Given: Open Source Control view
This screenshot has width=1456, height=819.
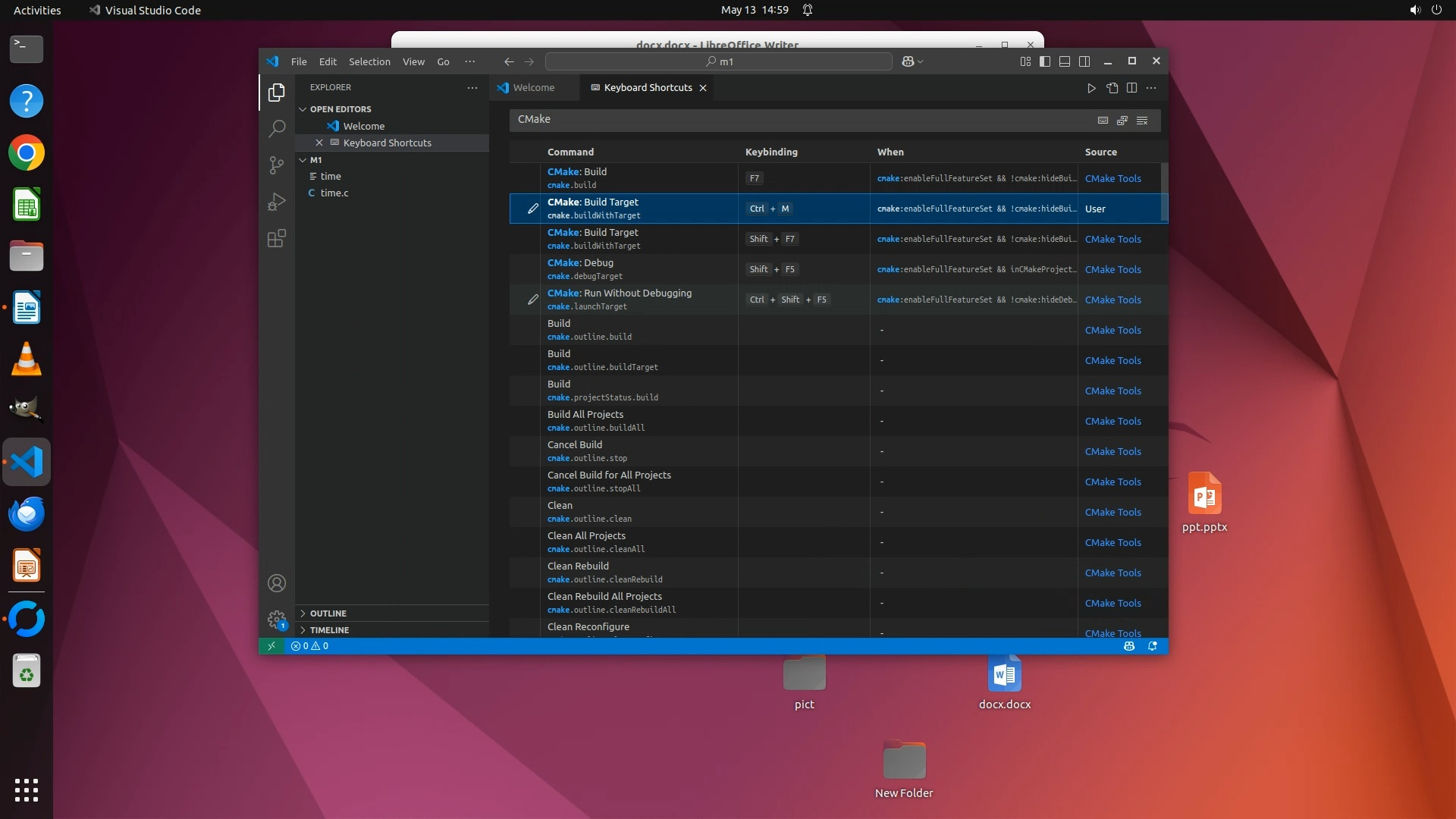Looking at the screenshot, I should click(x=277, y=165).
